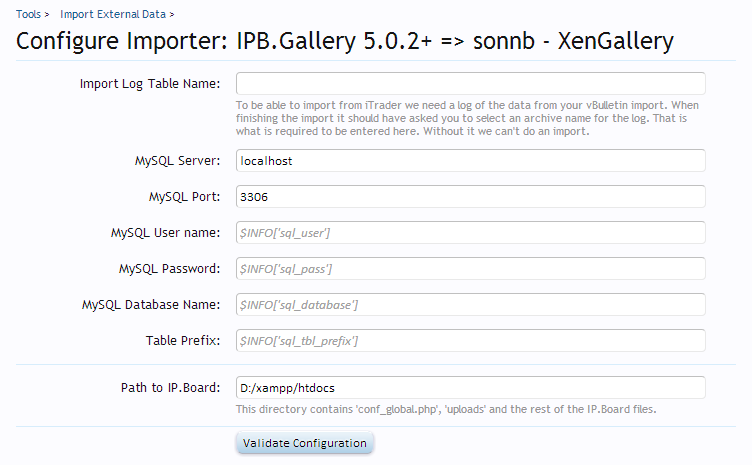Go to Import External Data breadcrumb
The height and width of the screenshot is (465, 752).
pyautogui.click(x=112, y=15)
